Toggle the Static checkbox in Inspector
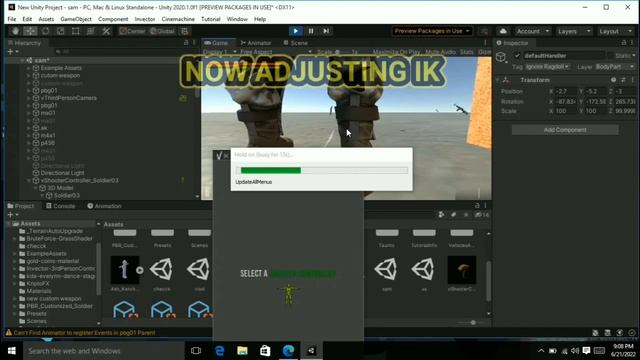The image size is (640, 360). (x=611, y=56)
